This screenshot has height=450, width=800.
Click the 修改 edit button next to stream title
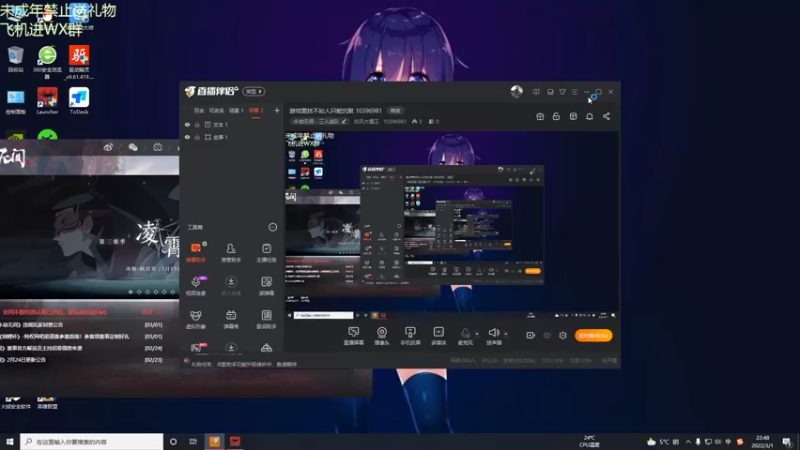coord(395,110)
